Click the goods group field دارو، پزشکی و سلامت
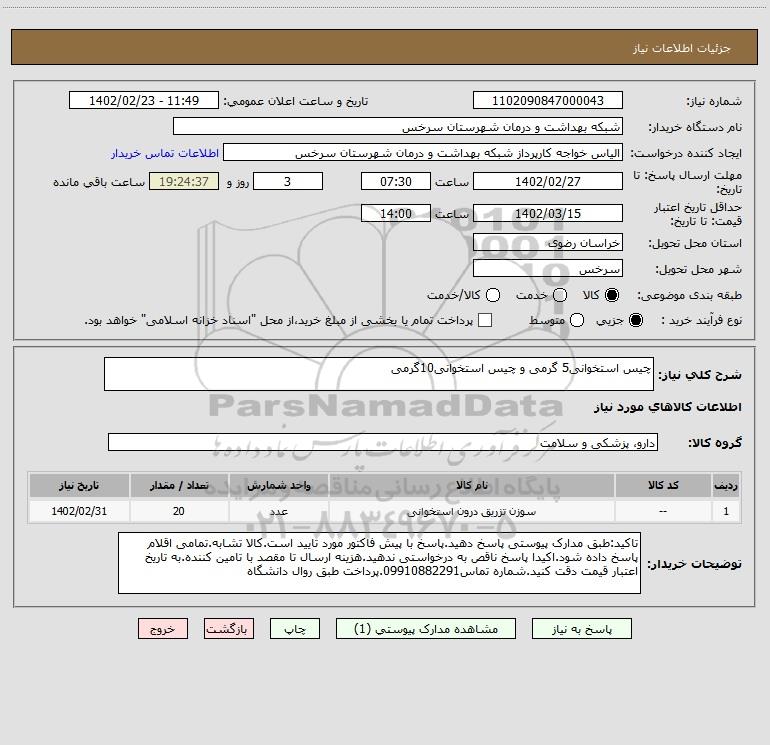 click(x=383, y=442)
